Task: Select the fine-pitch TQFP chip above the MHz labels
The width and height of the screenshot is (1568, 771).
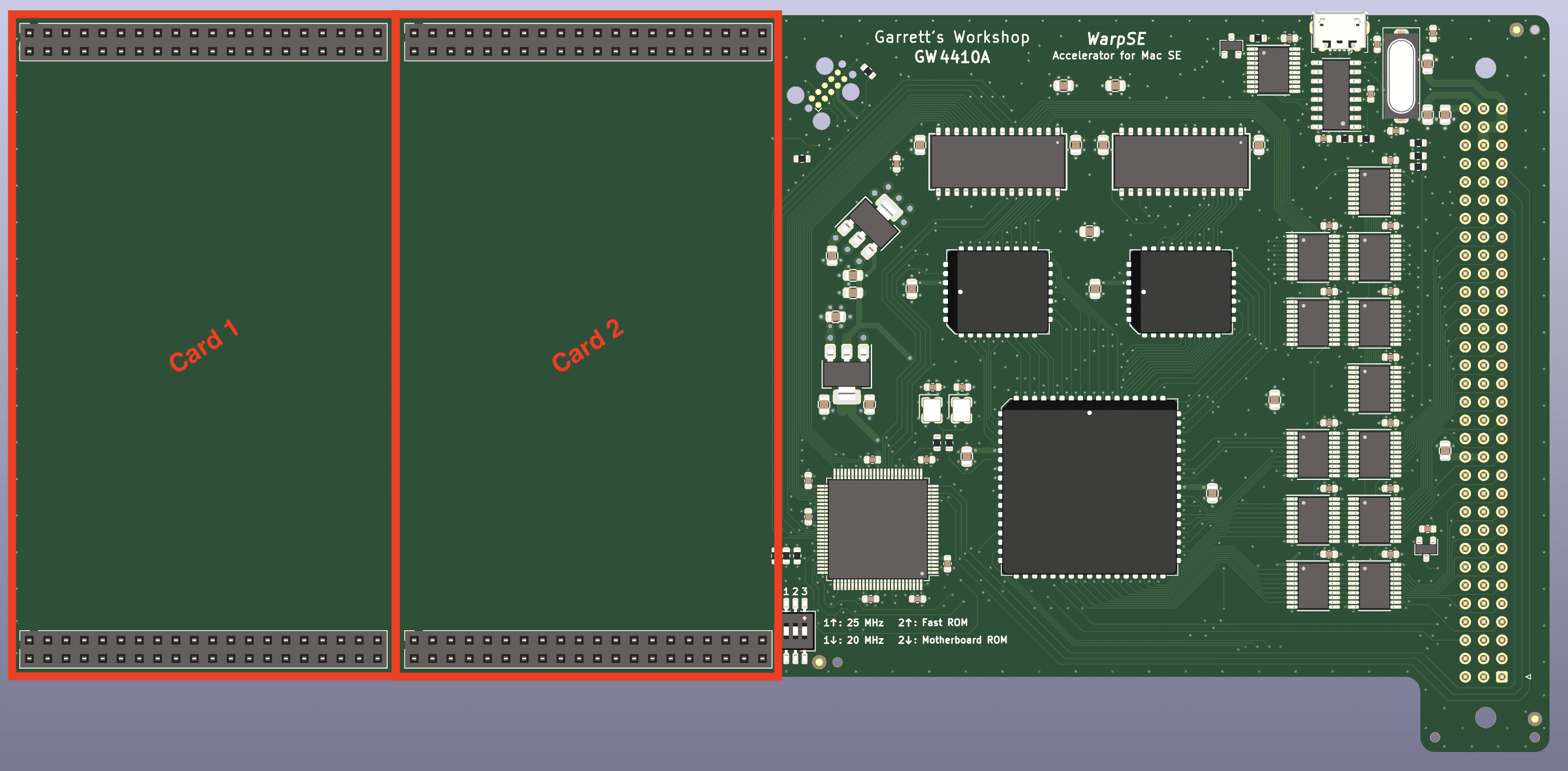Action: point(877,528)
